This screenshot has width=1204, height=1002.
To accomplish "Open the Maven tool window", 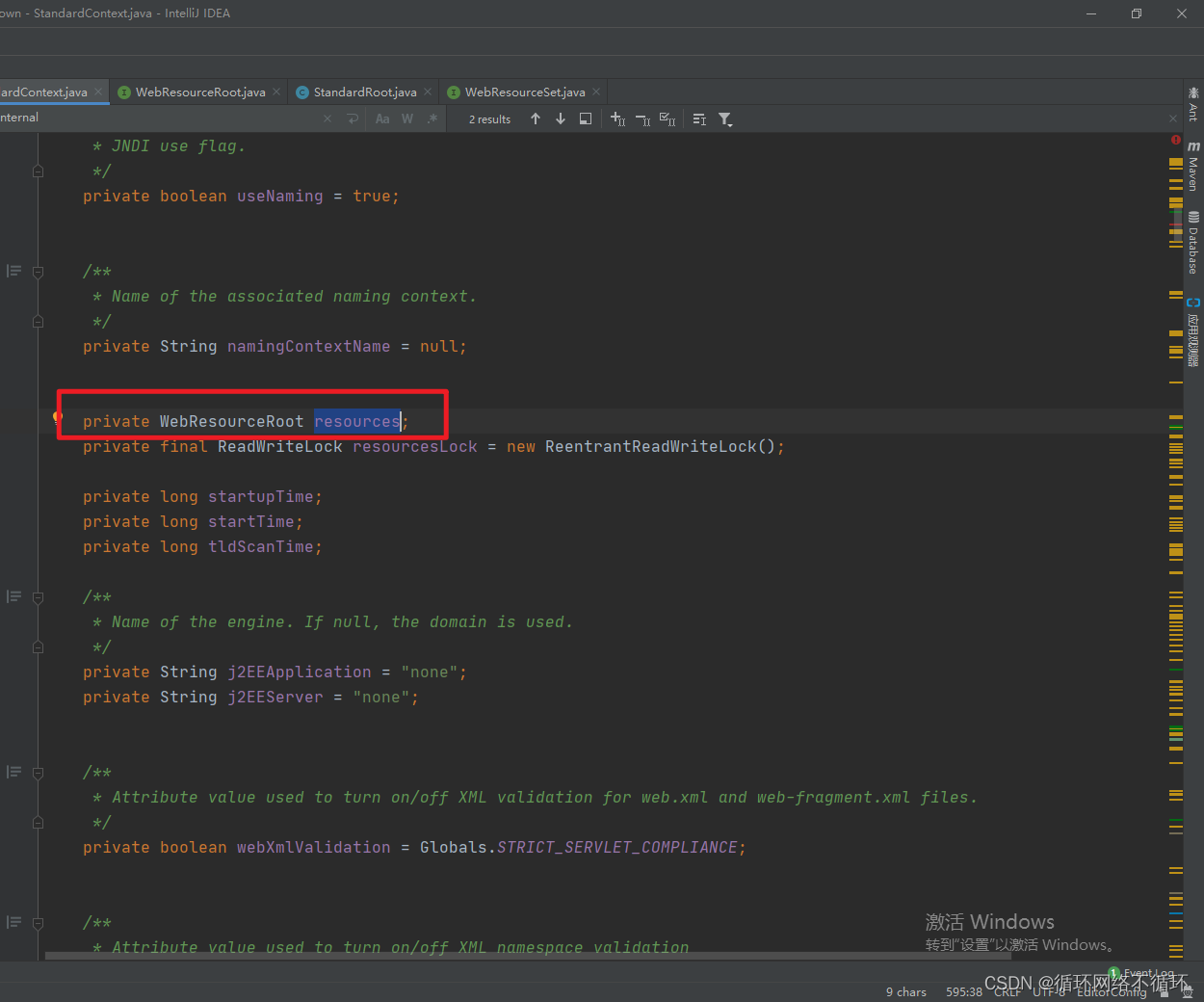I will (x=1193, y=170).
